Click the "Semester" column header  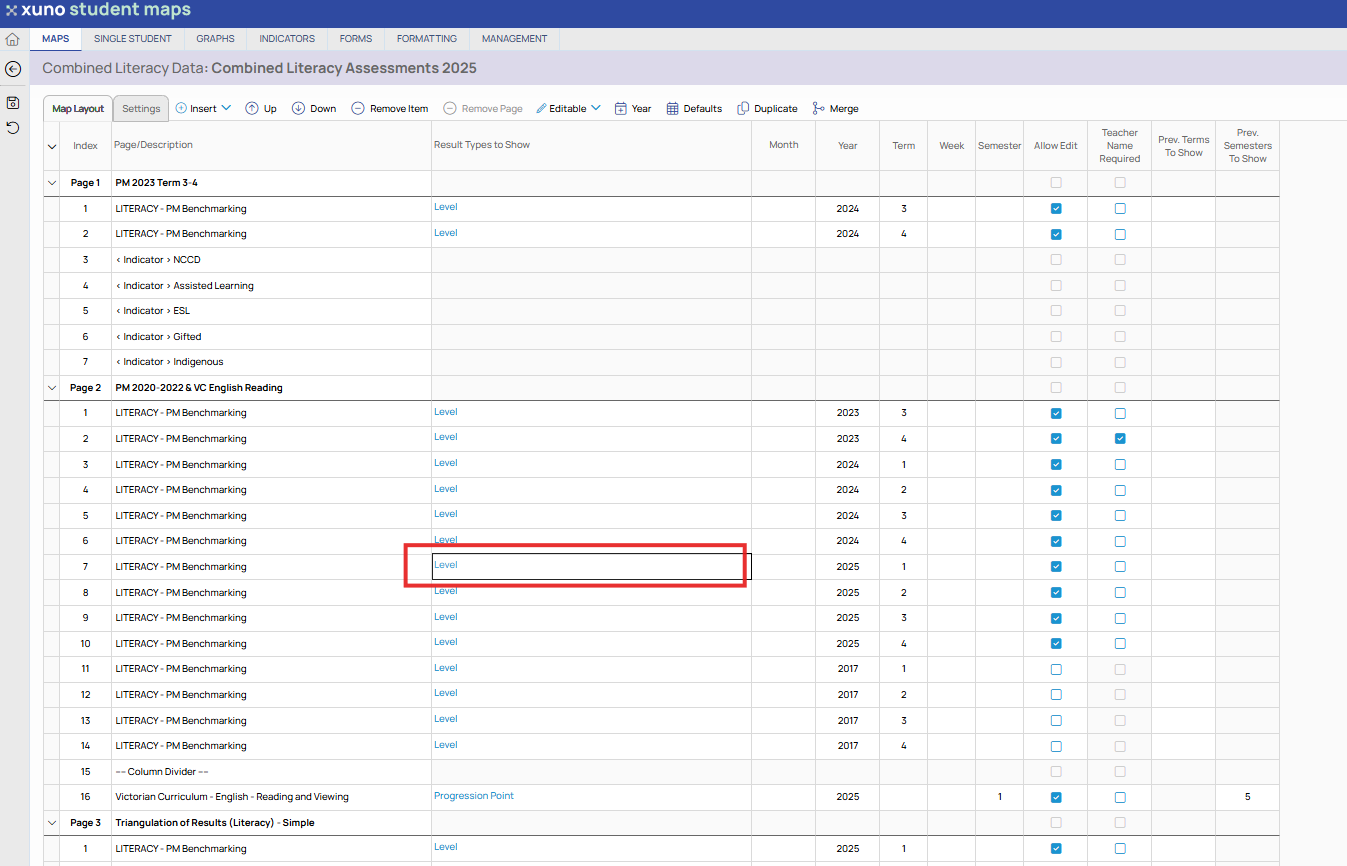click(1000, 146)
